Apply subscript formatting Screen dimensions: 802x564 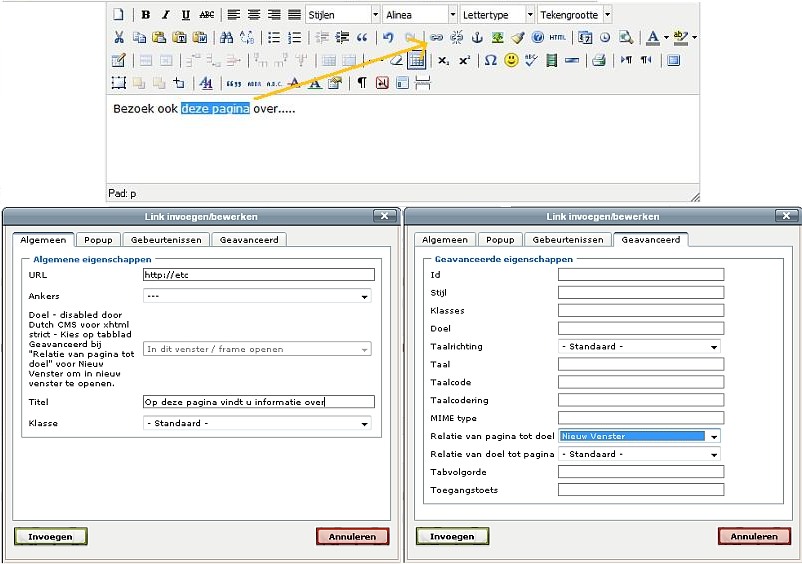tap(443, 60)
